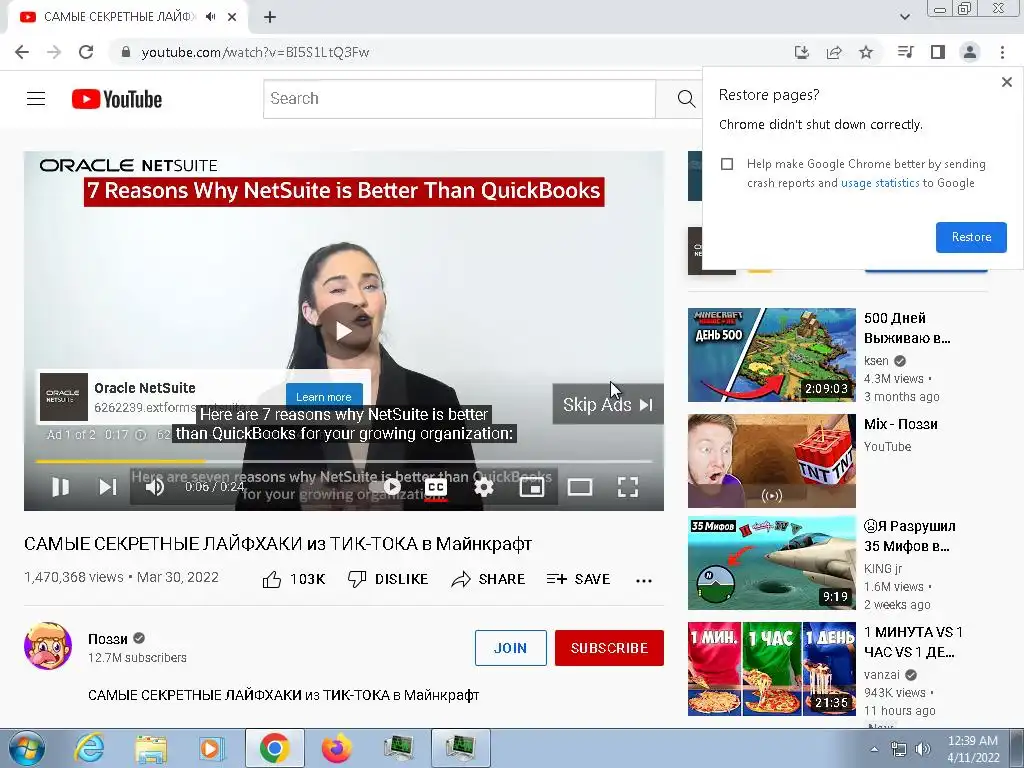1024x768 pixels.
Task: Go back with the browser back arrow
Action: click(22, 52)
